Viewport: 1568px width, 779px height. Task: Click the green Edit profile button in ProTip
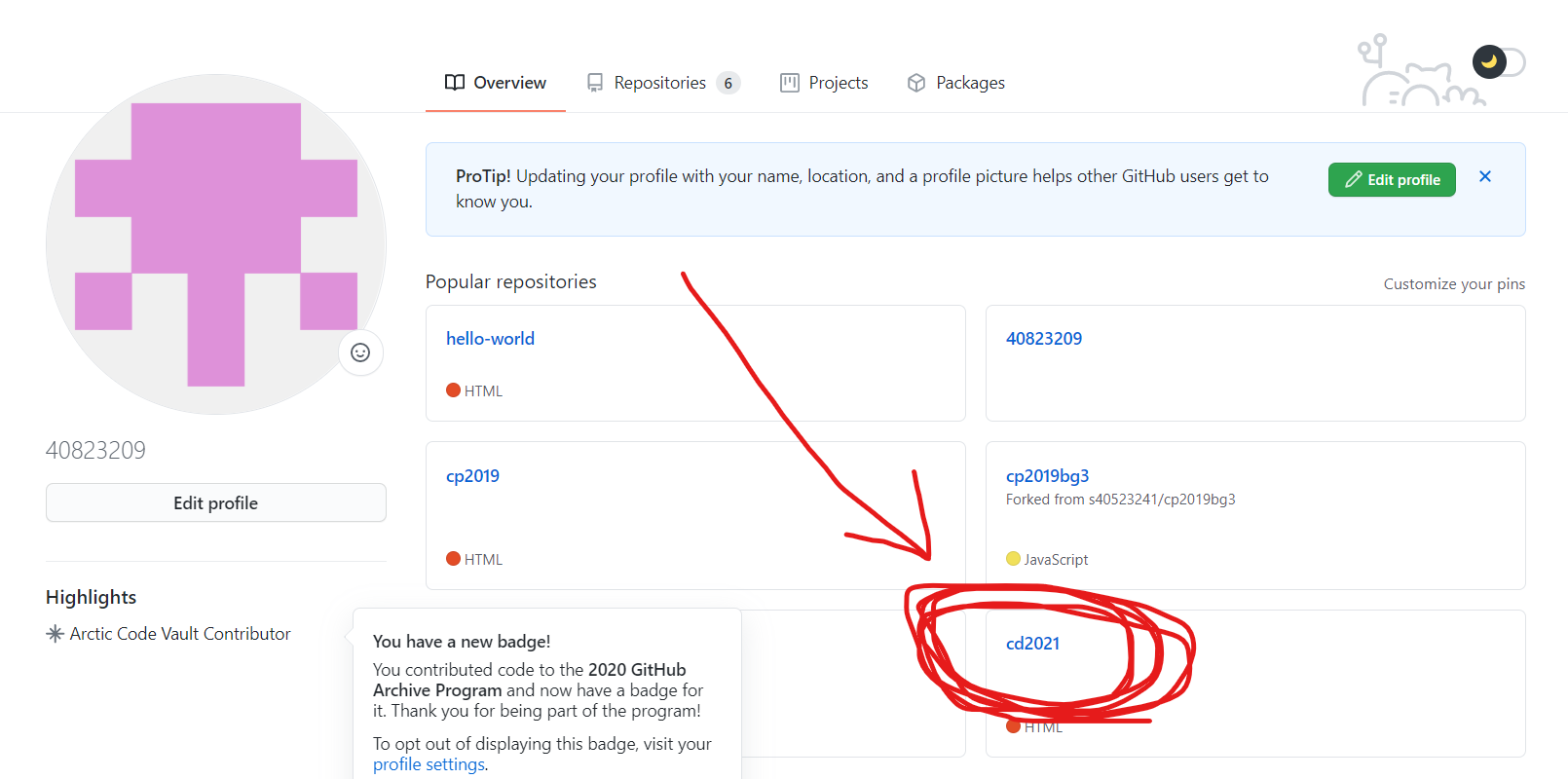click(x=1392, y=179)
